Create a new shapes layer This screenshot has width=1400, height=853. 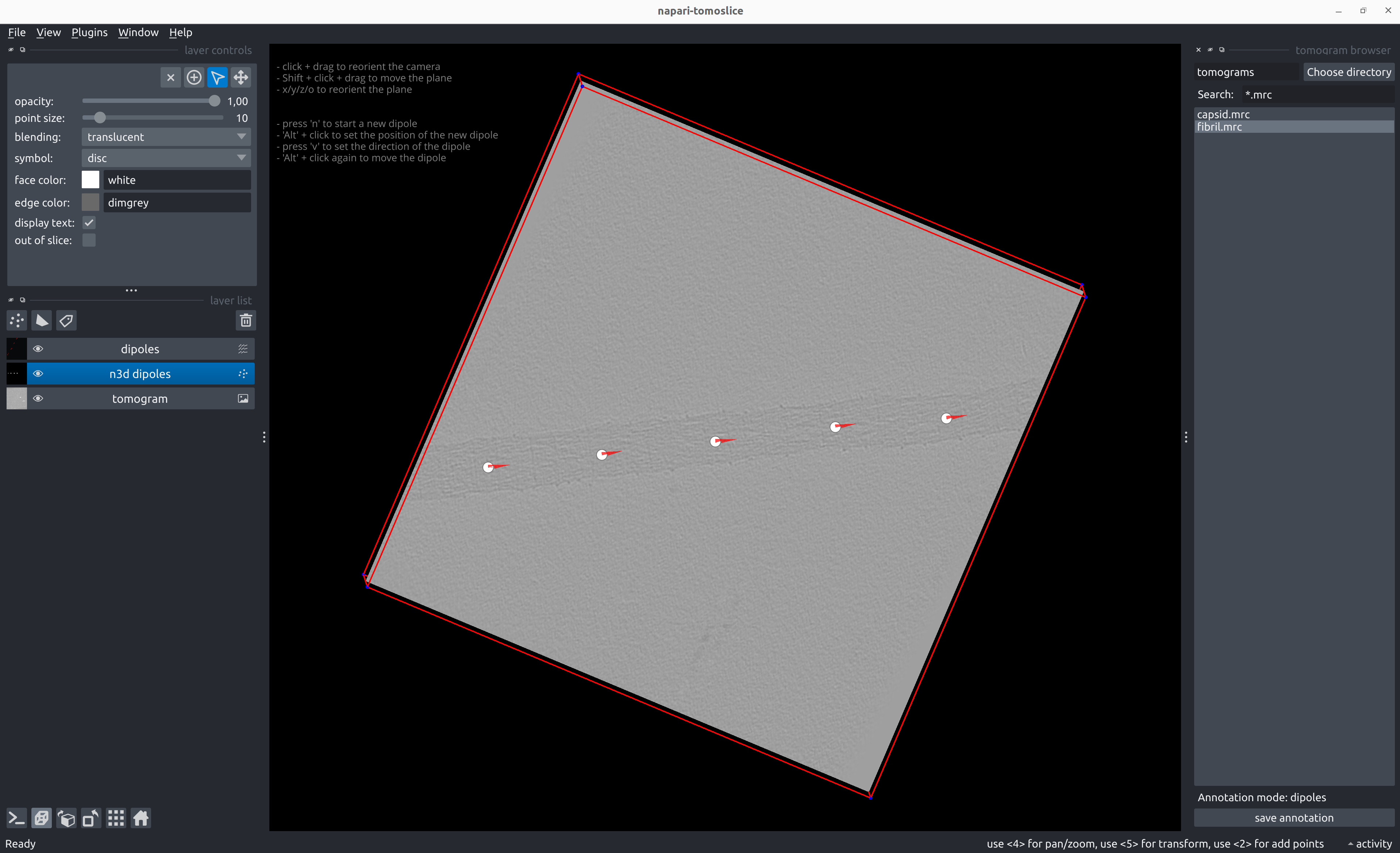[42, 320]
